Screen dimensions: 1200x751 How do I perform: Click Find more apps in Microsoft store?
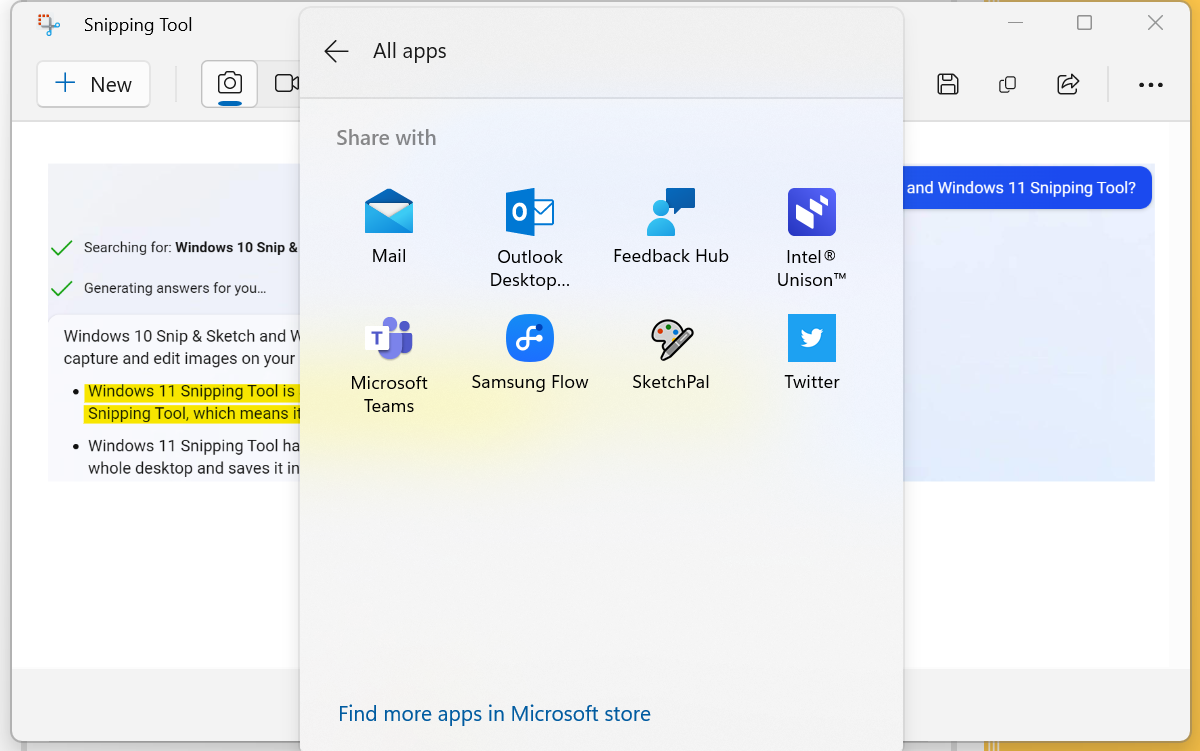coord(494,714)
